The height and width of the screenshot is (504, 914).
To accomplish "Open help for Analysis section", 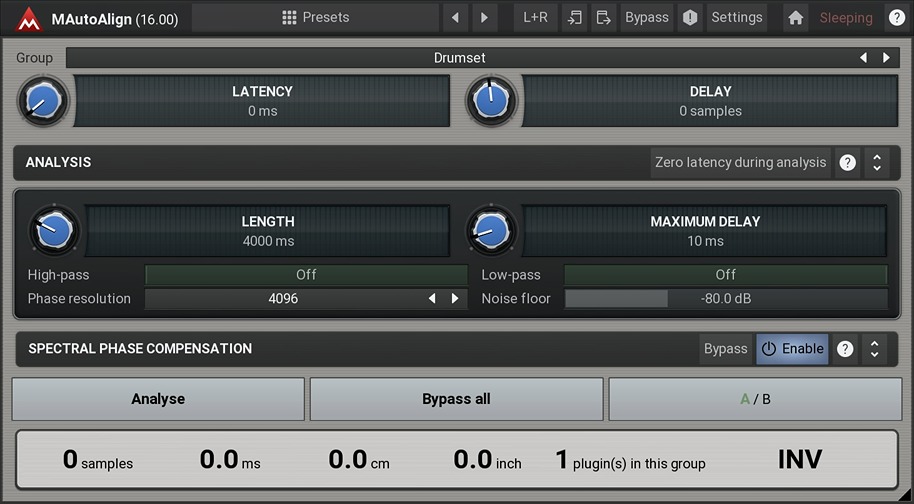I will [x=848, y=162].
